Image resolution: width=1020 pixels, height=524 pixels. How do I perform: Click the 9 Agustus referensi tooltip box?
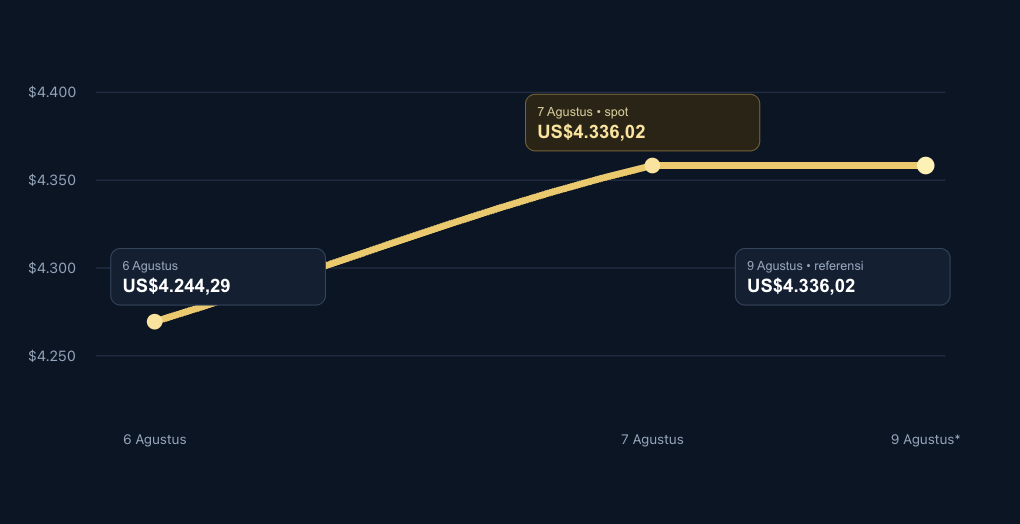842,277
